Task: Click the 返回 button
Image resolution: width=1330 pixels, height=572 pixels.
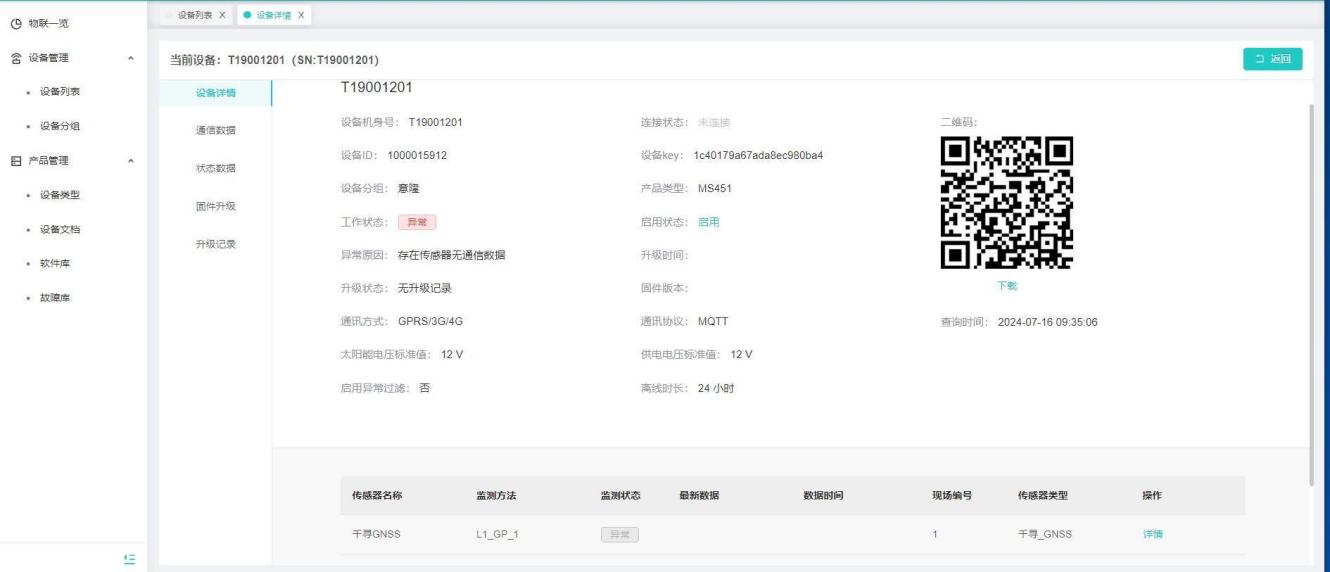Action: click(x=1272, y=60)
